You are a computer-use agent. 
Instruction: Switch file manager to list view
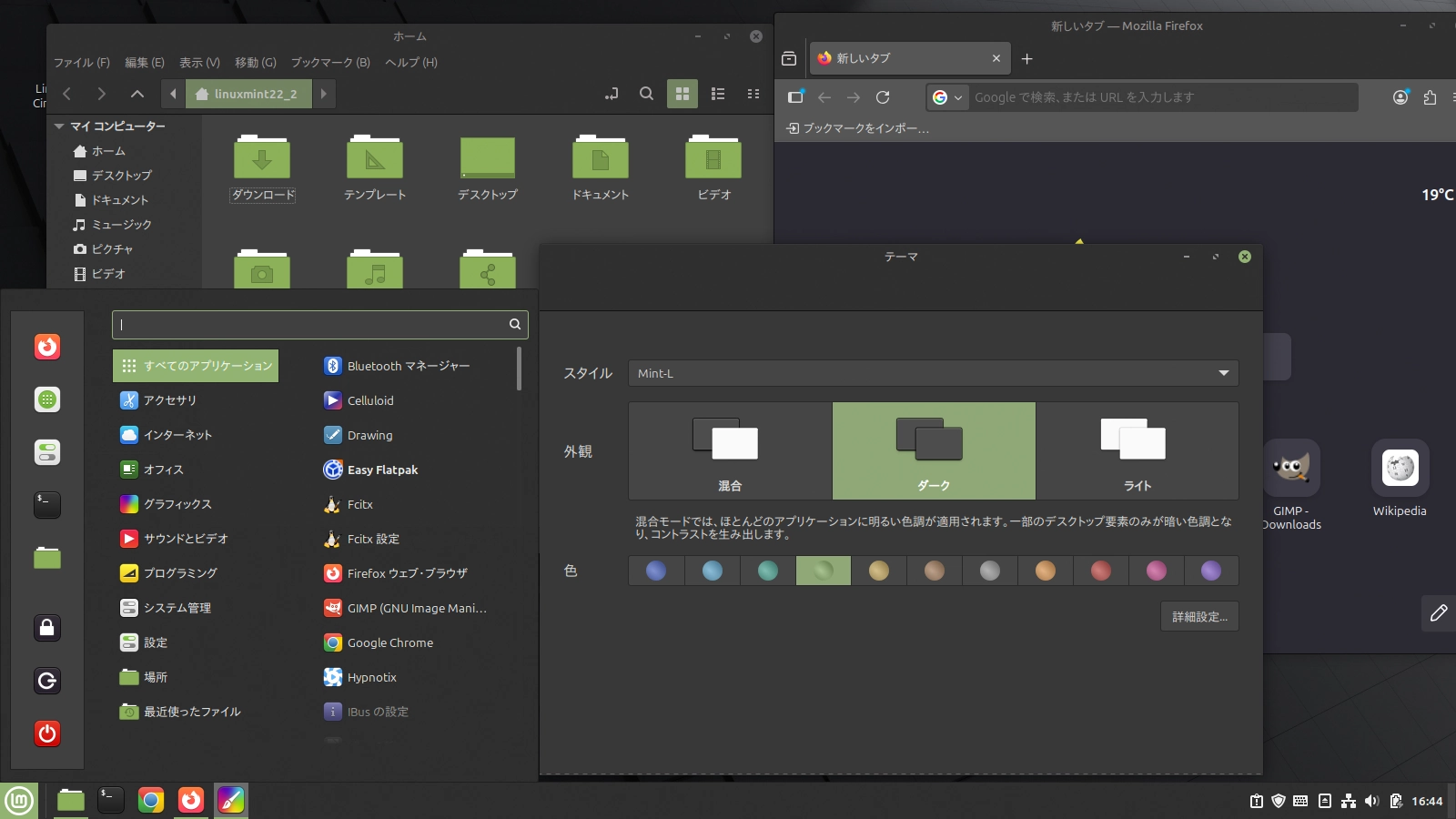pyautogui.click(x=718, y=94)
